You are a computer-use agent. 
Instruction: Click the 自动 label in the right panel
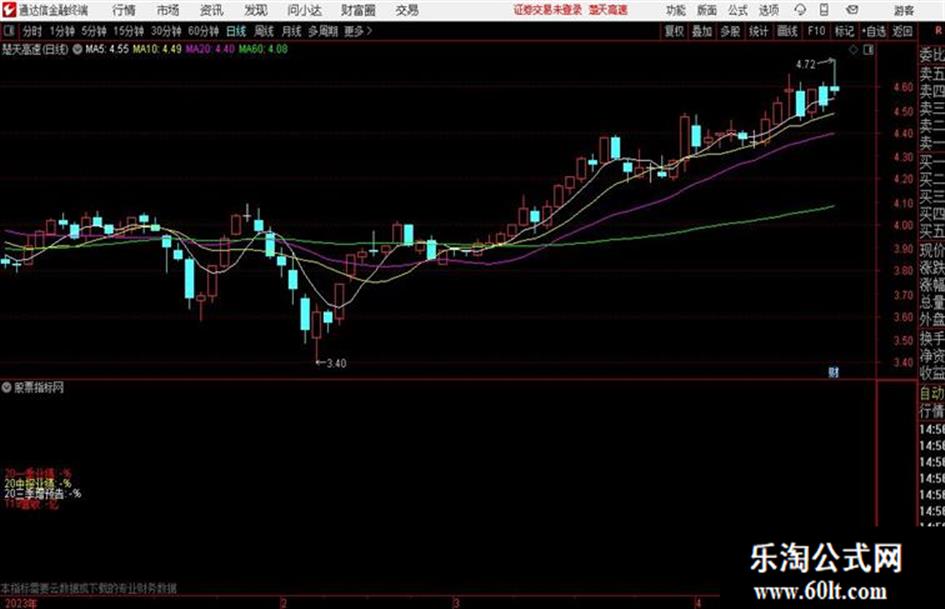[x=932, y=394]
